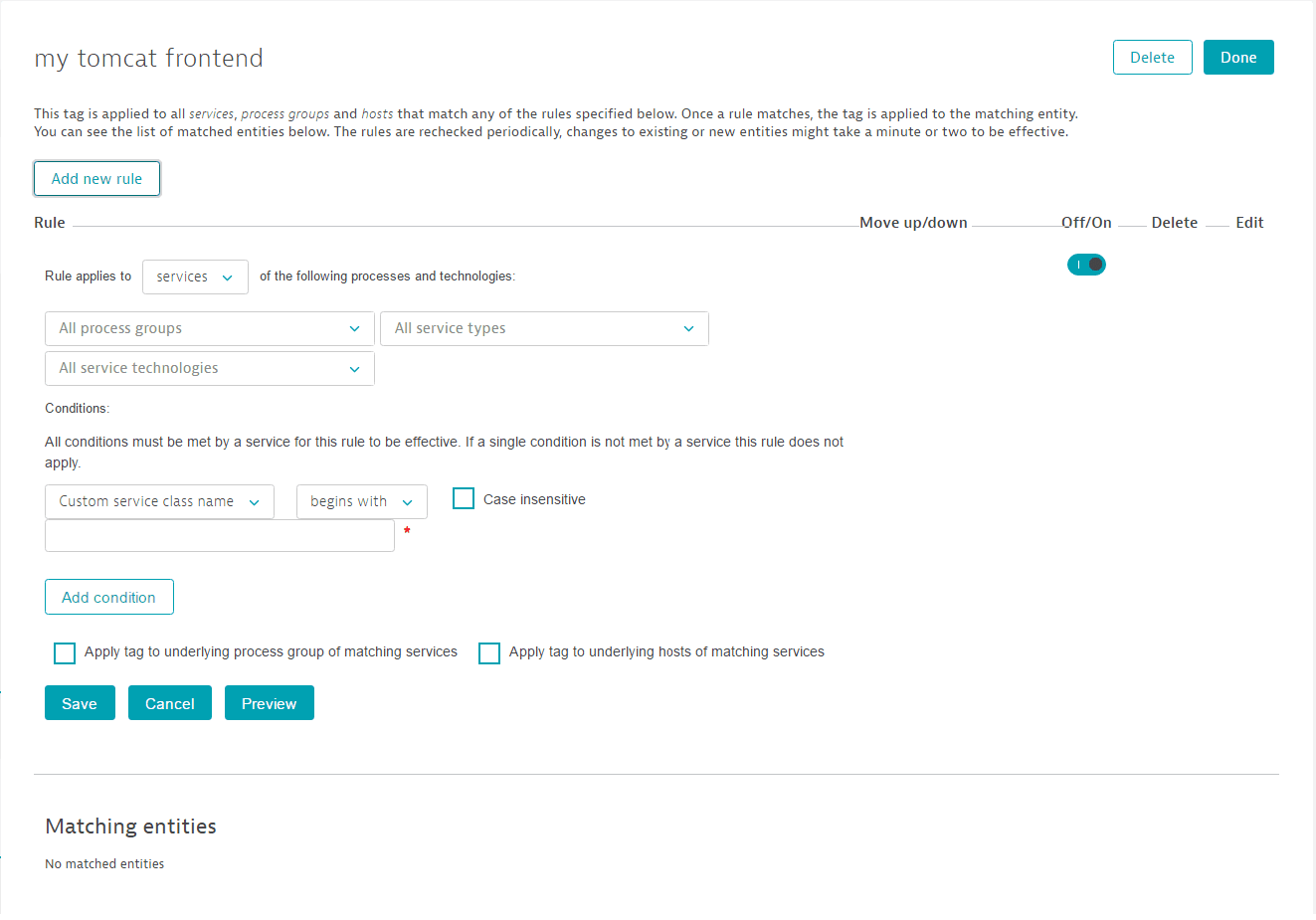Click the 'Matching entities' heading
1316x920 pixels.
130,827
